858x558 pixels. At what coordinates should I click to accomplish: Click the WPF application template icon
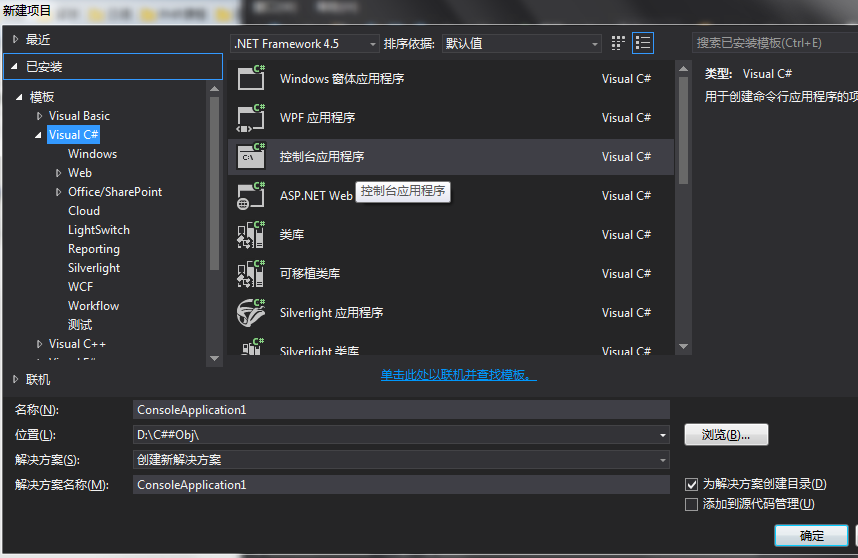click(x=251, y=117)
